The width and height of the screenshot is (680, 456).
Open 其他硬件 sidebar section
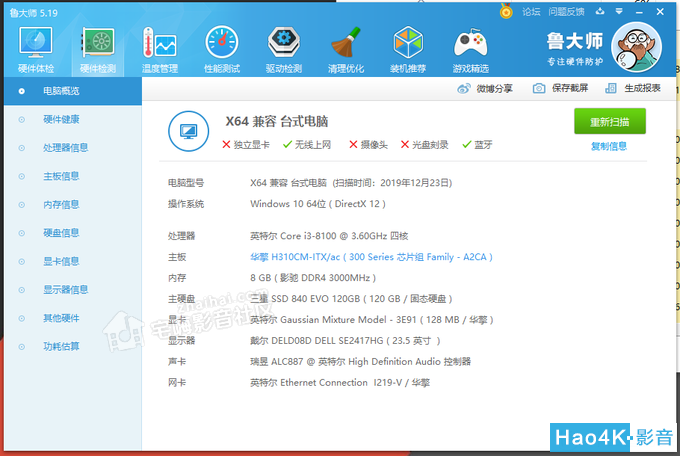point(73,318)
